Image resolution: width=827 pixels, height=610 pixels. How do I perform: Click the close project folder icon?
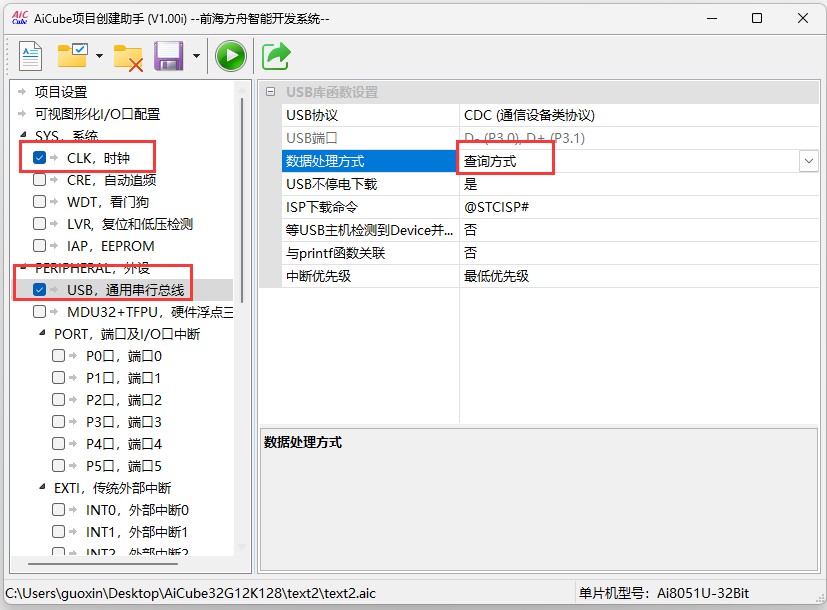coord(128,57)
